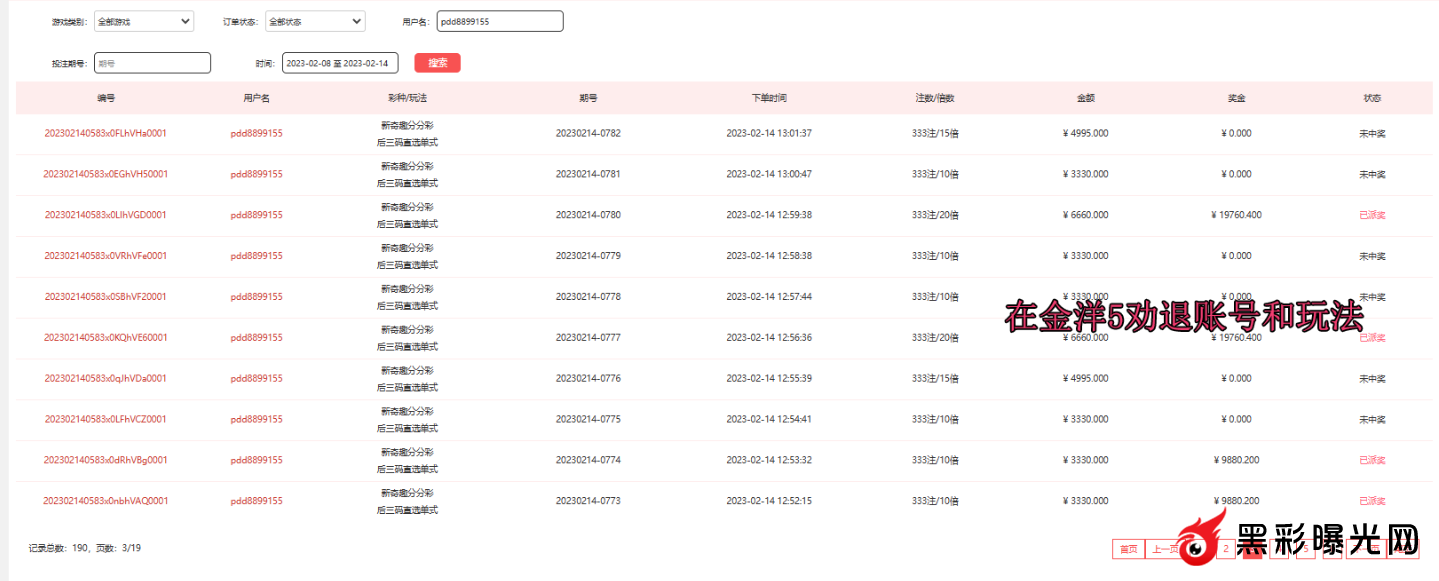Focus the 投注期号 input field
Image resolution: width=1439 pixels, height=581 pixels.
click(x=152, y=63)
